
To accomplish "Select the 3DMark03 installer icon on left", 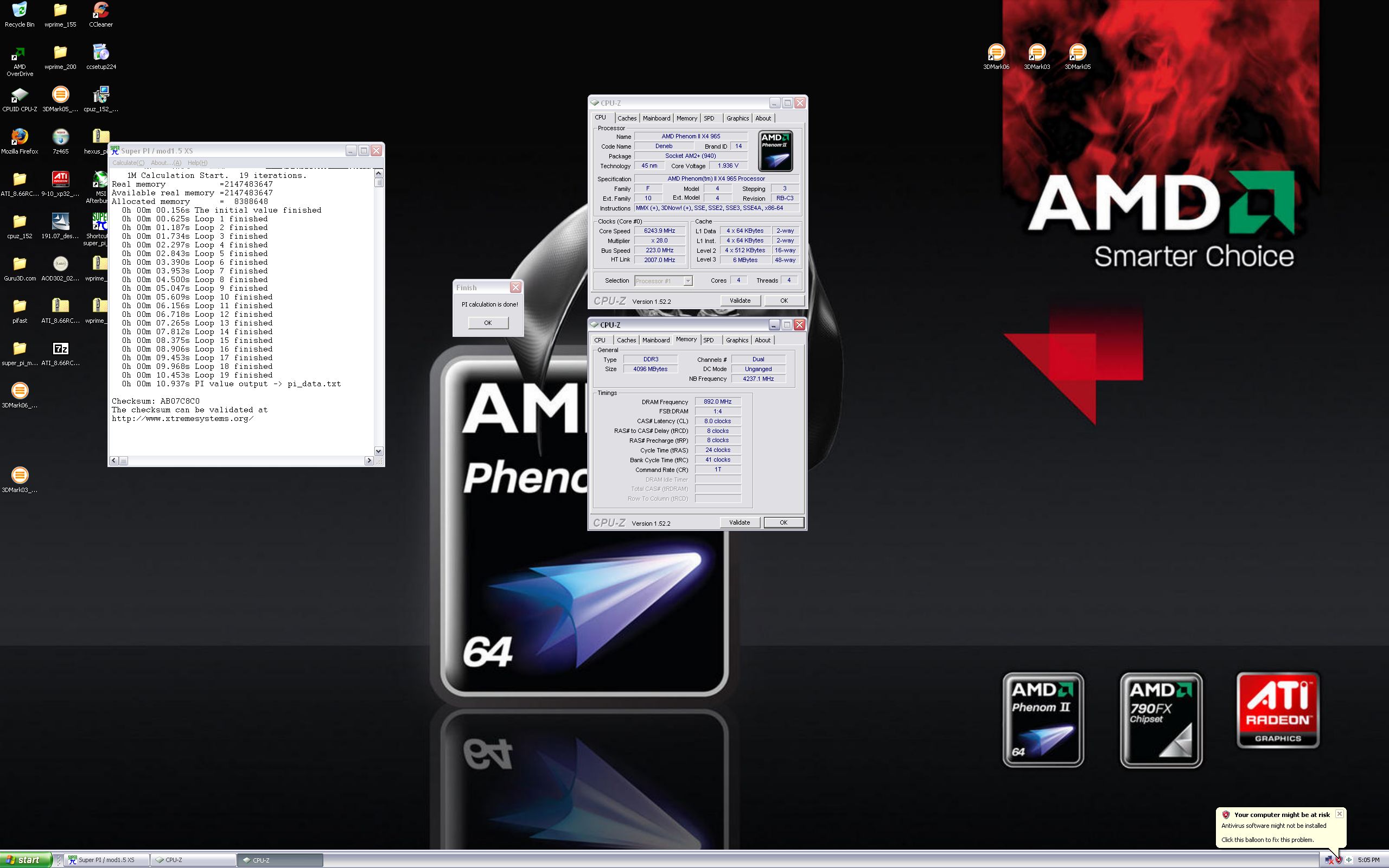I will (x=20, y=481).
